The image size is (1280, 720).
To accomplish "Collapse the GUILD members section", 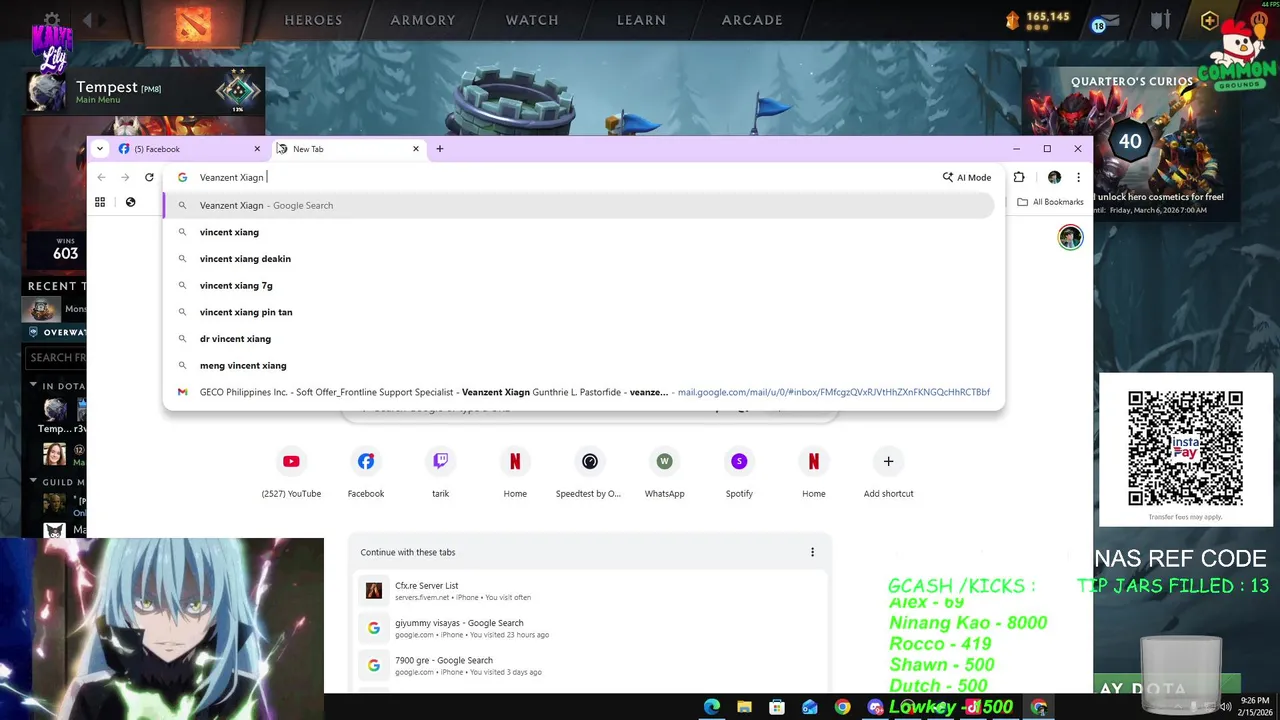I will [33, 482].
